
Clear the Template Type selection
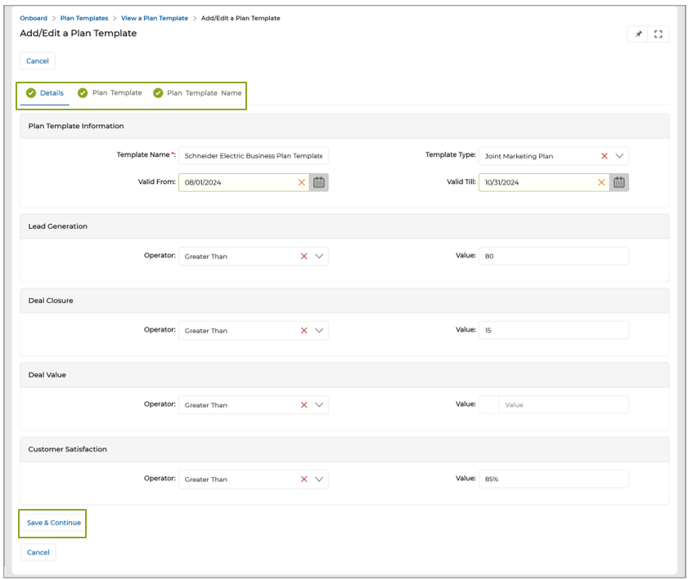pos(604,156)
